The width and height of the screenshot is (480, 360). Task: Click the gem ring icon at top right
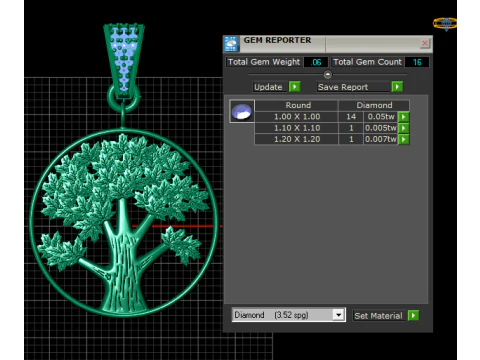pyautogui.click(x=445, y=24)
